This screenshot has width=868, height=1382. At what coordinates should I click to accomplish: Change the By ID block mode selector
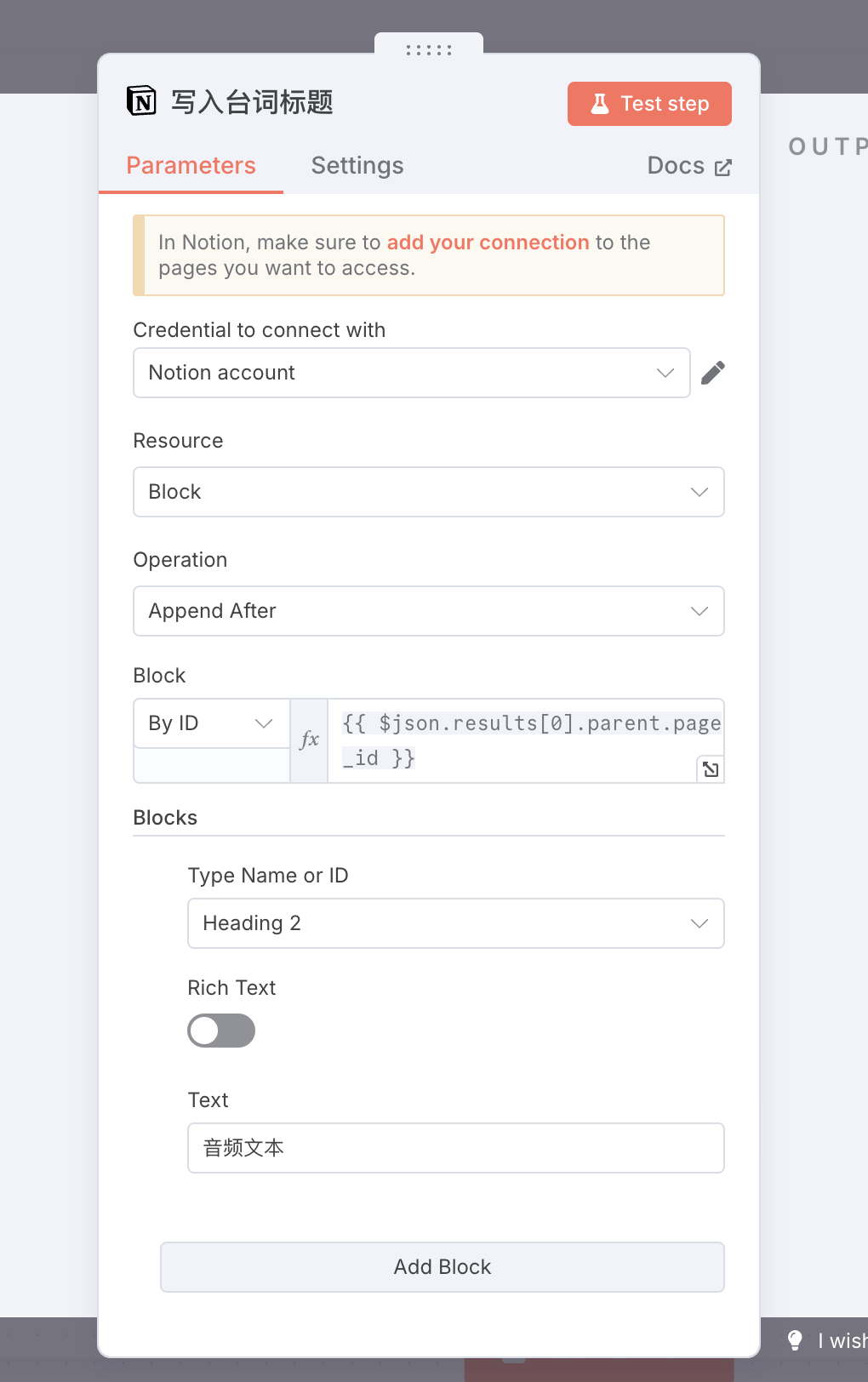[x=212, y=723]
